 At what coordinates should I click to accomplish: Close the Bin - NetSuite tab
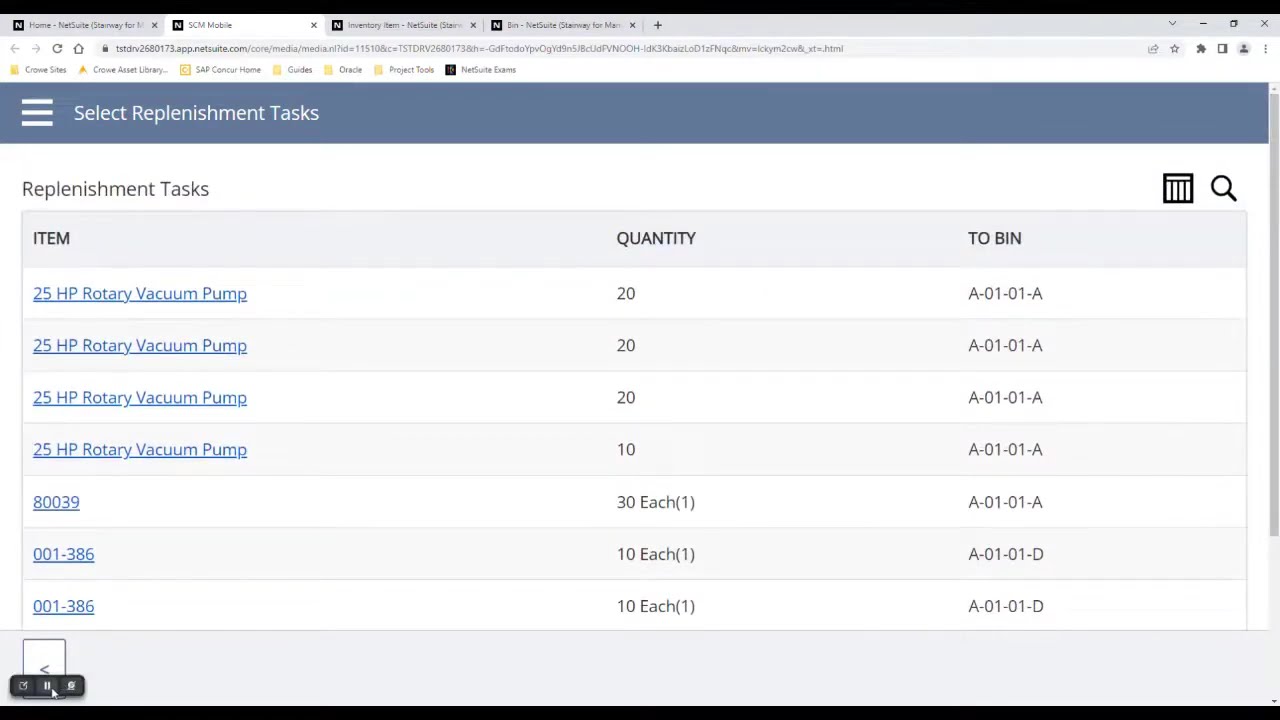point(632,25)
